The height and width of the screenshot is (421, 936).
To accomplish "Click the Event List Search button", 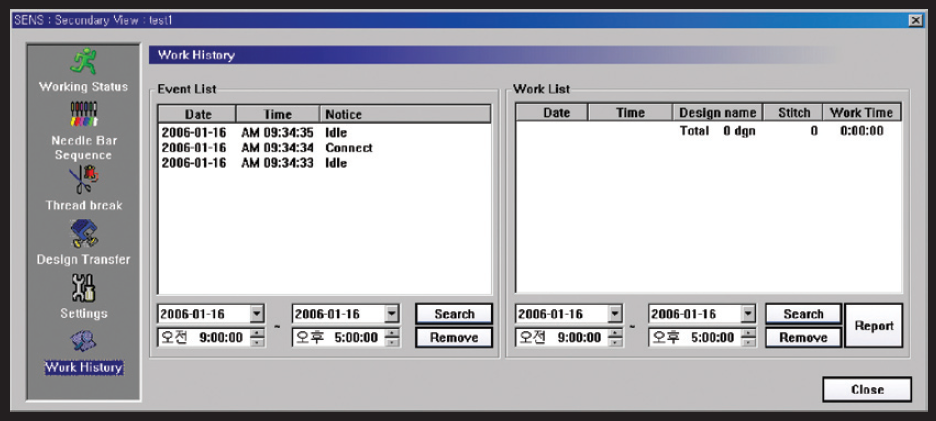I will tap(454, 314).
